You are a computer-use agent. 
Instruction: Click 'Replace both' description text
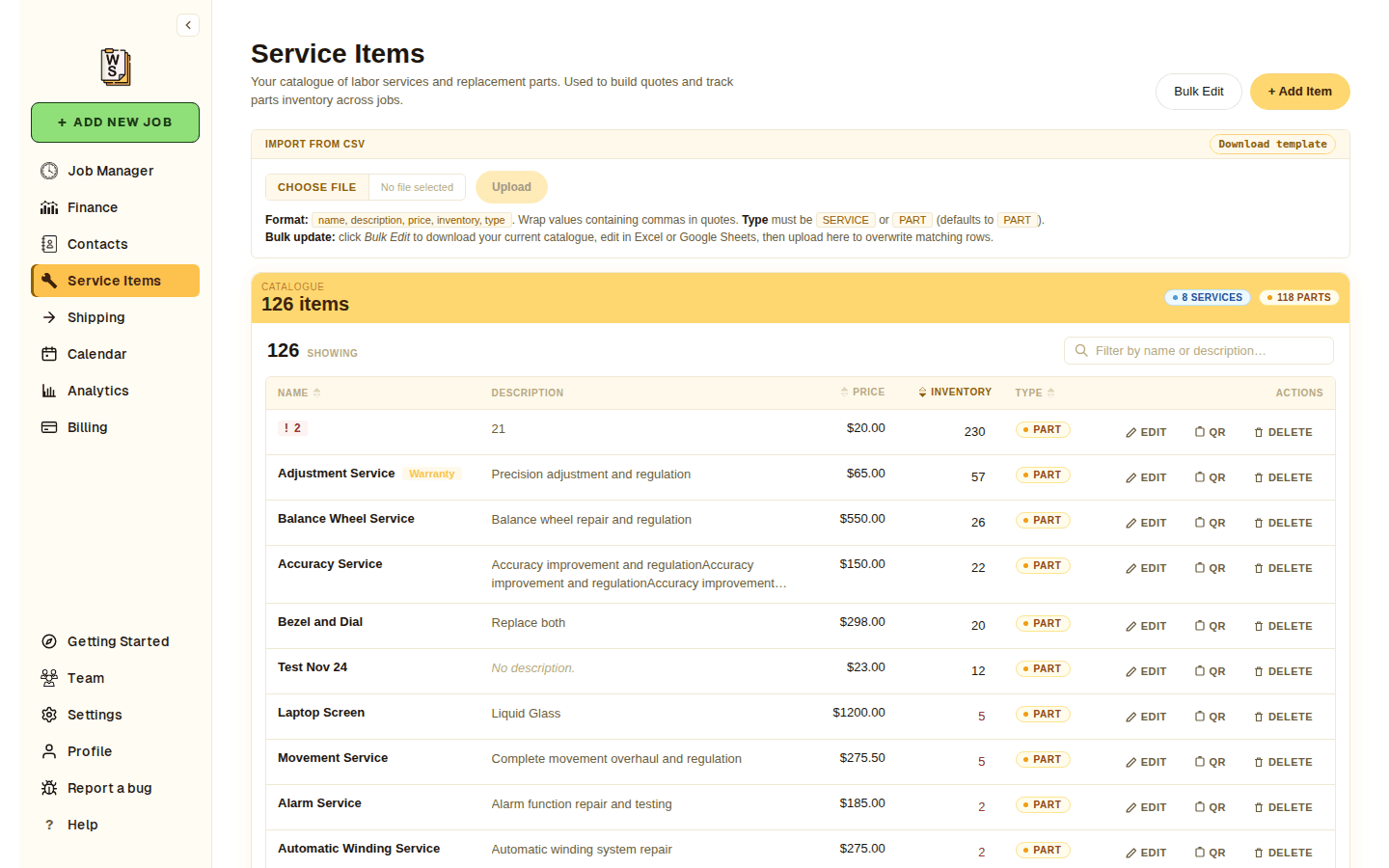tap(528, 623)
